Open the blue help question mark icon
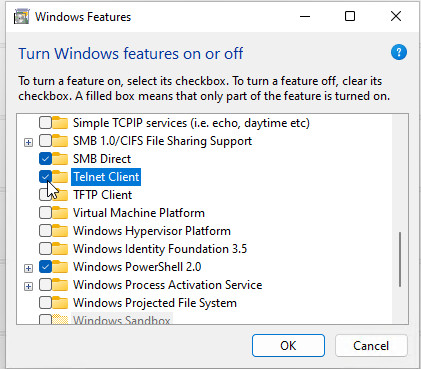Viewport: 421px width, 369px height. click(399, 52)
